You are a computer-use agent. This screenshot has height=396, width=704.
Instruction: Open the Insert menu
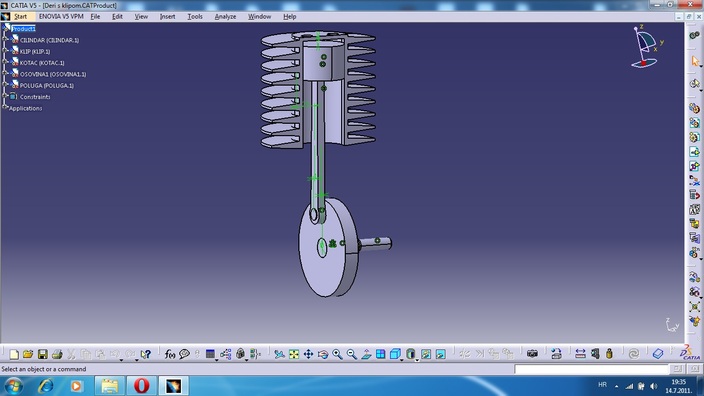point(167,17)
